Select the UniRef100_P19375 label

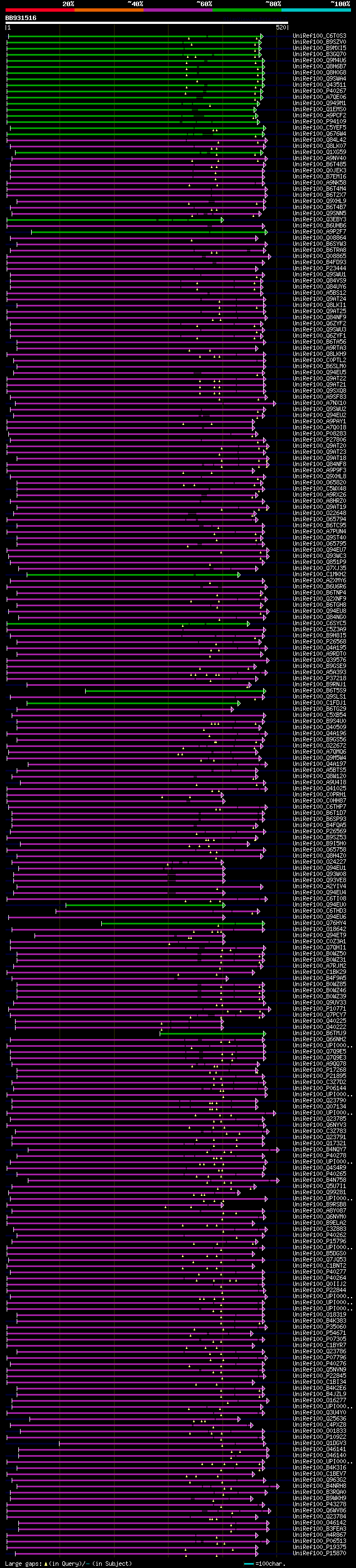(x=319, y=1547)
